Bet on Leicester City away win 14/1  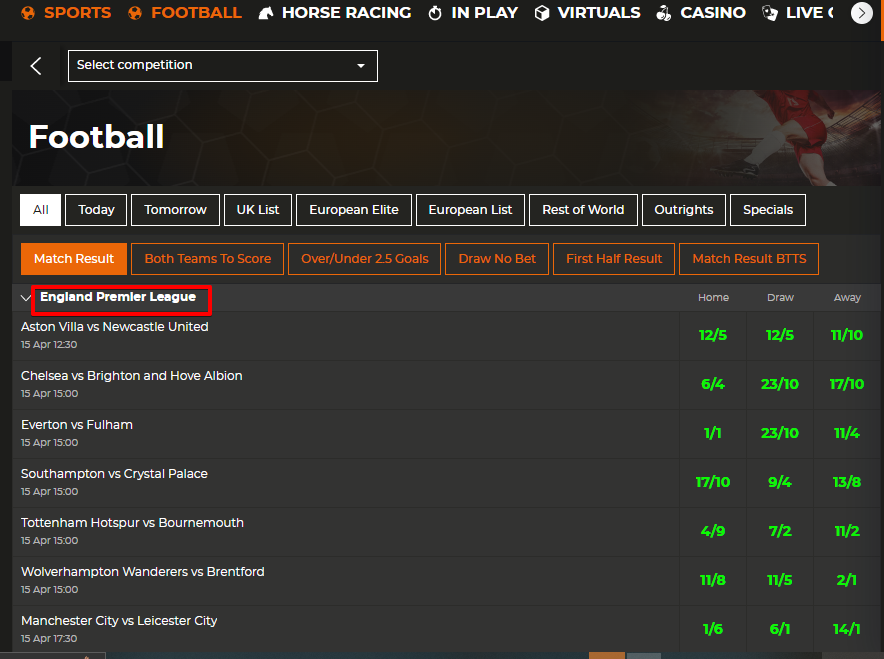tap(847, 629)
